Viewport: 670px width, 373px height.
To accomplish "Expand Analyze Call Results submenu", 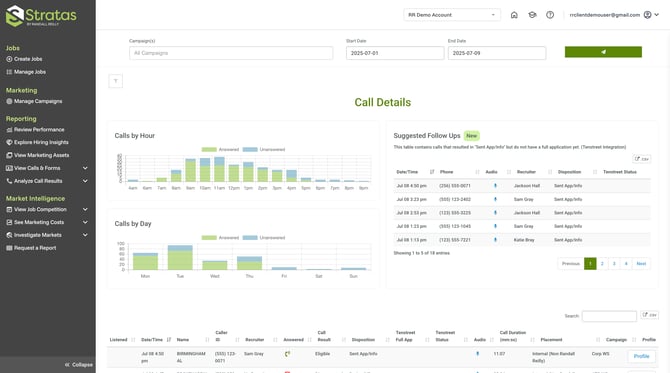I will (85, 181).
